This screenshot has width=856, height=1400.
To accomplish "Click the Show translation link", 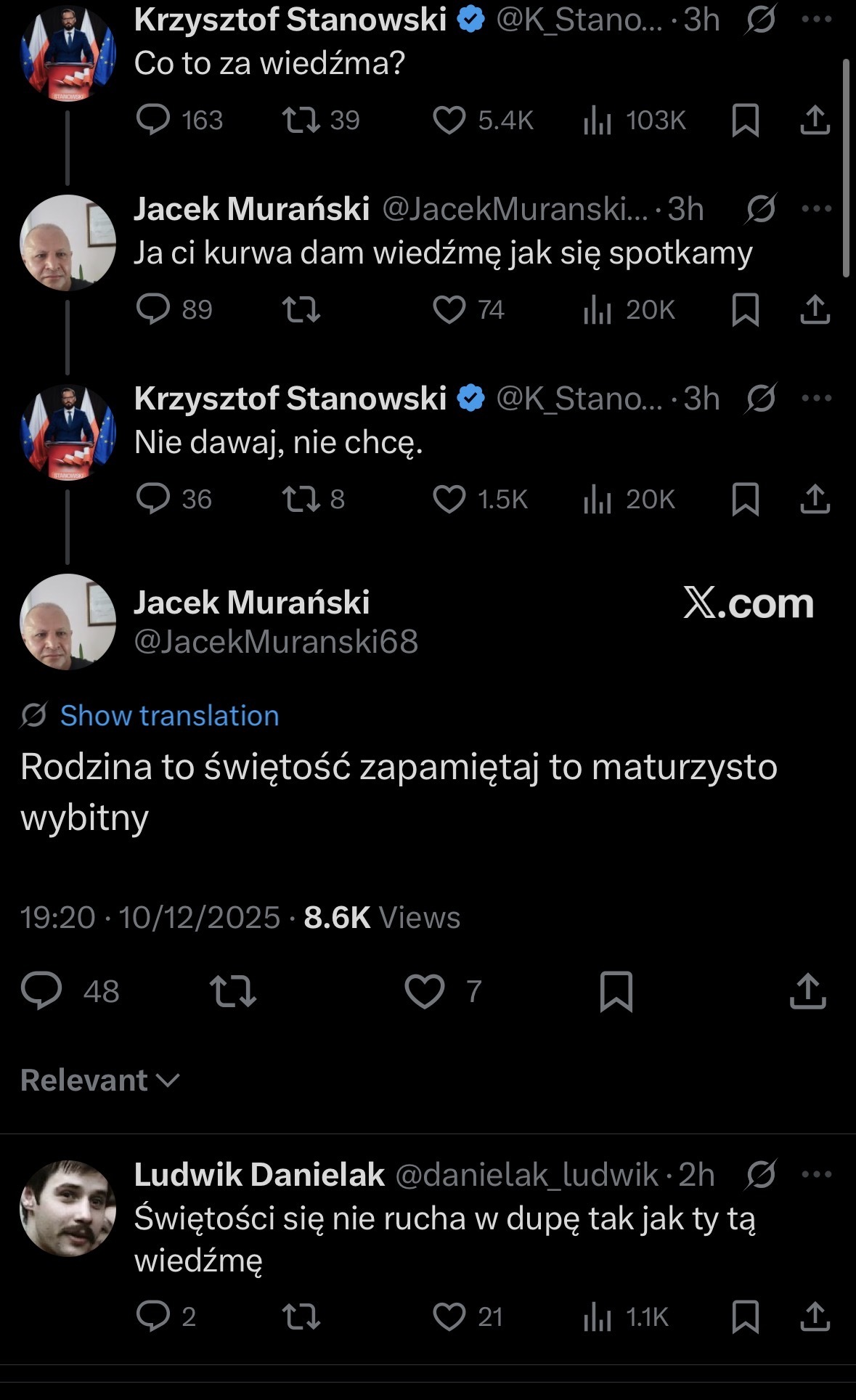I will pyautogui.click(x=169, y=716).
